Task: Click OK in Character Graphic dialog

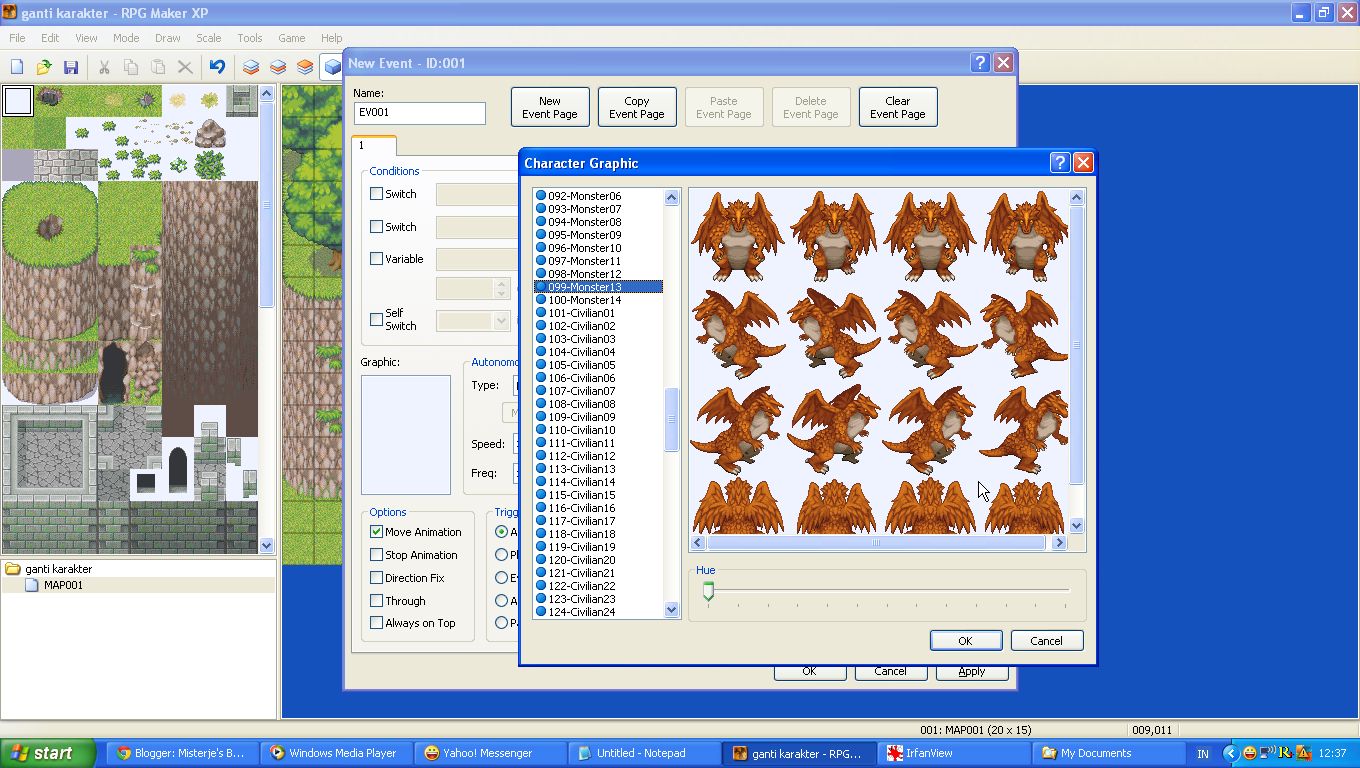Action: (x=965, y=641)
